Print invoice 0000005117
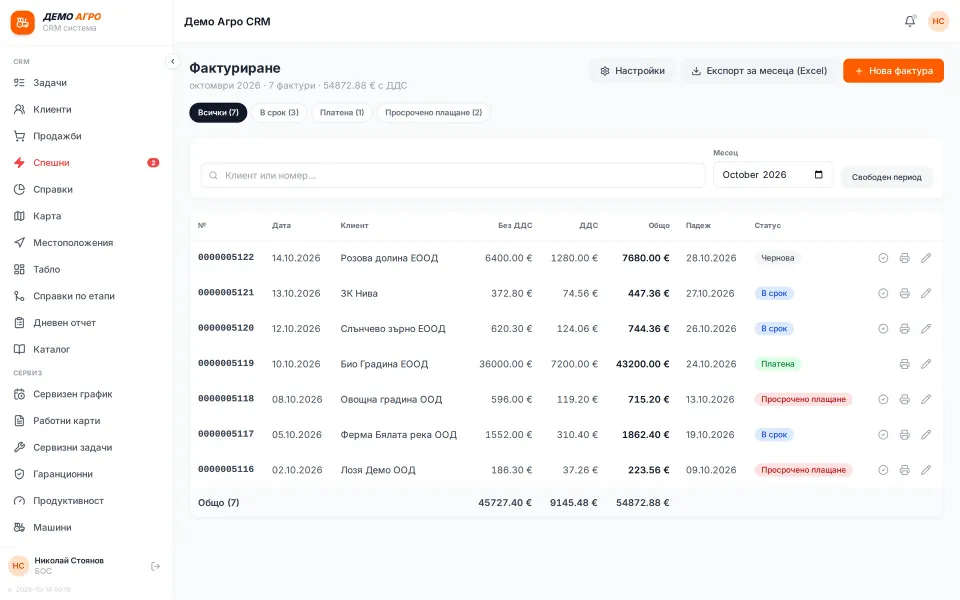960x600 pixels. tap(904, 435)
